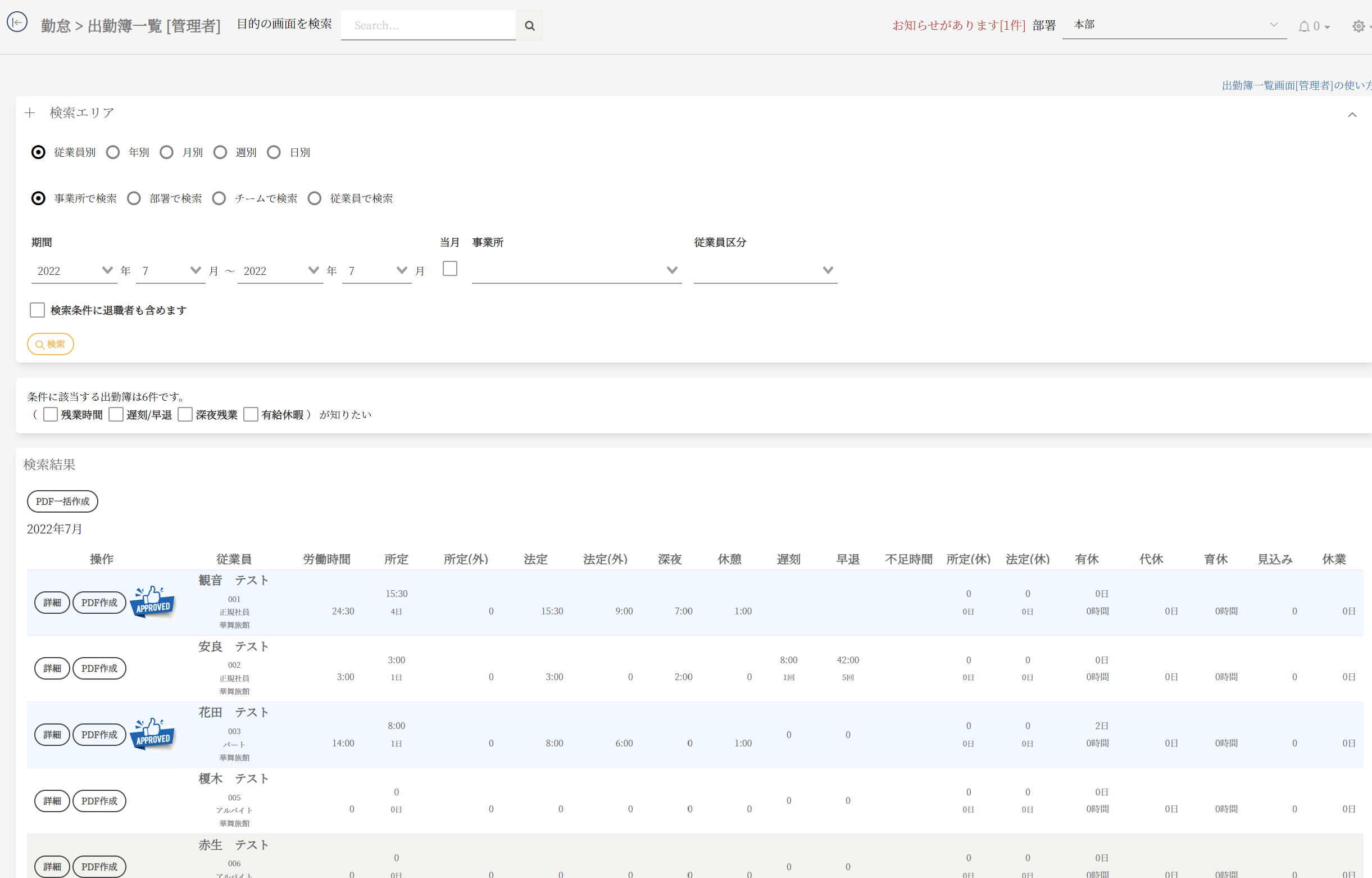
Task: Open the 事業所 dropdown
Action: pyautogui.click(x=576, y=270)
